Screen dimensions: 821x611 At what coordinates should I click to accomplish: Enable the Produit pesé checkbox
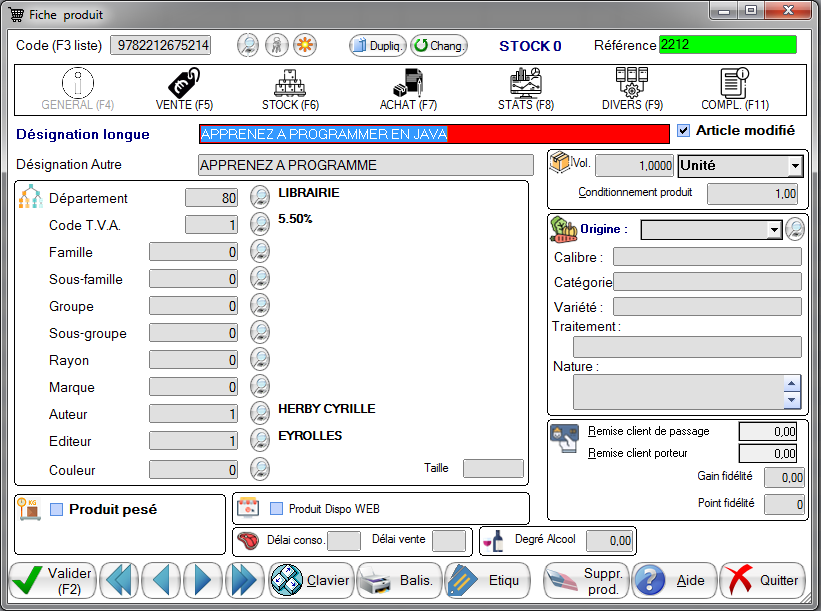coord(57,510)
